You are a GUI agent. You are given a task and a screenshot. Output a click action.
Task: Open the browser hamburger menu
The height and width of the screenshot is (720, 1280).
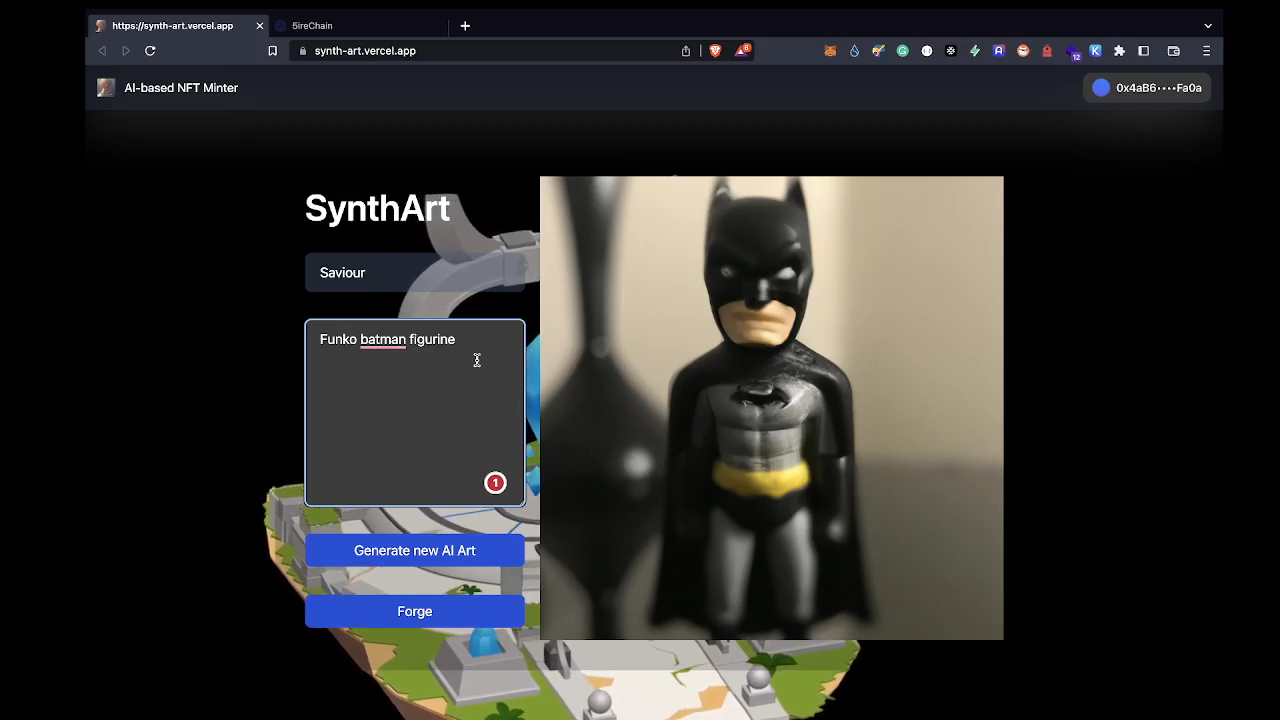tap(1207, 51)
